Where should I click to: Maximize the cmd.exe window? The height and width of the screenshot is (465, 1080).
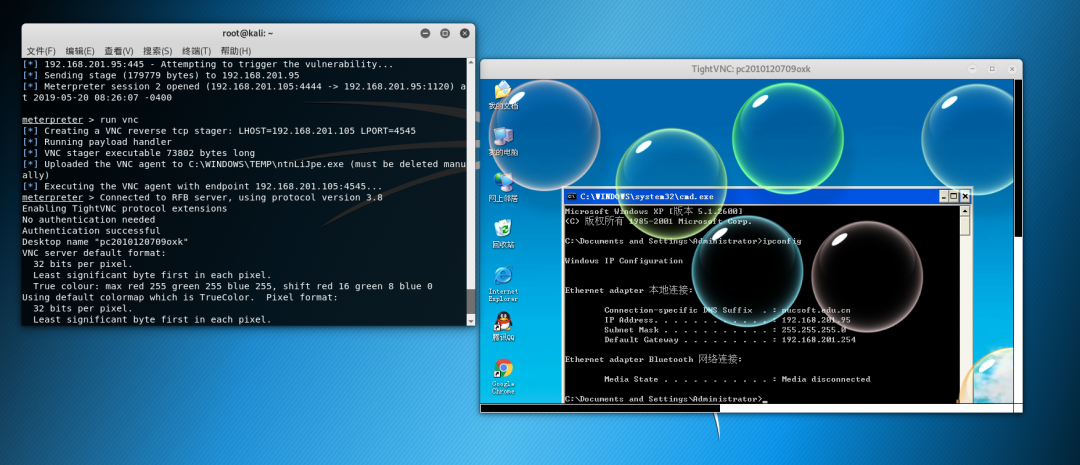pos(954,196)
